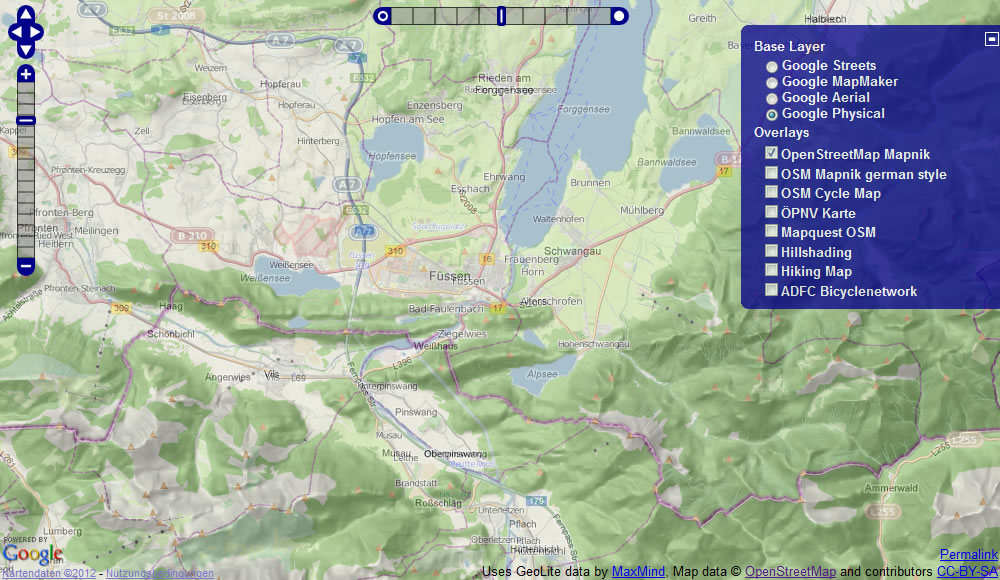Enable the Hiking Map overlay

[x=772, y=271]
